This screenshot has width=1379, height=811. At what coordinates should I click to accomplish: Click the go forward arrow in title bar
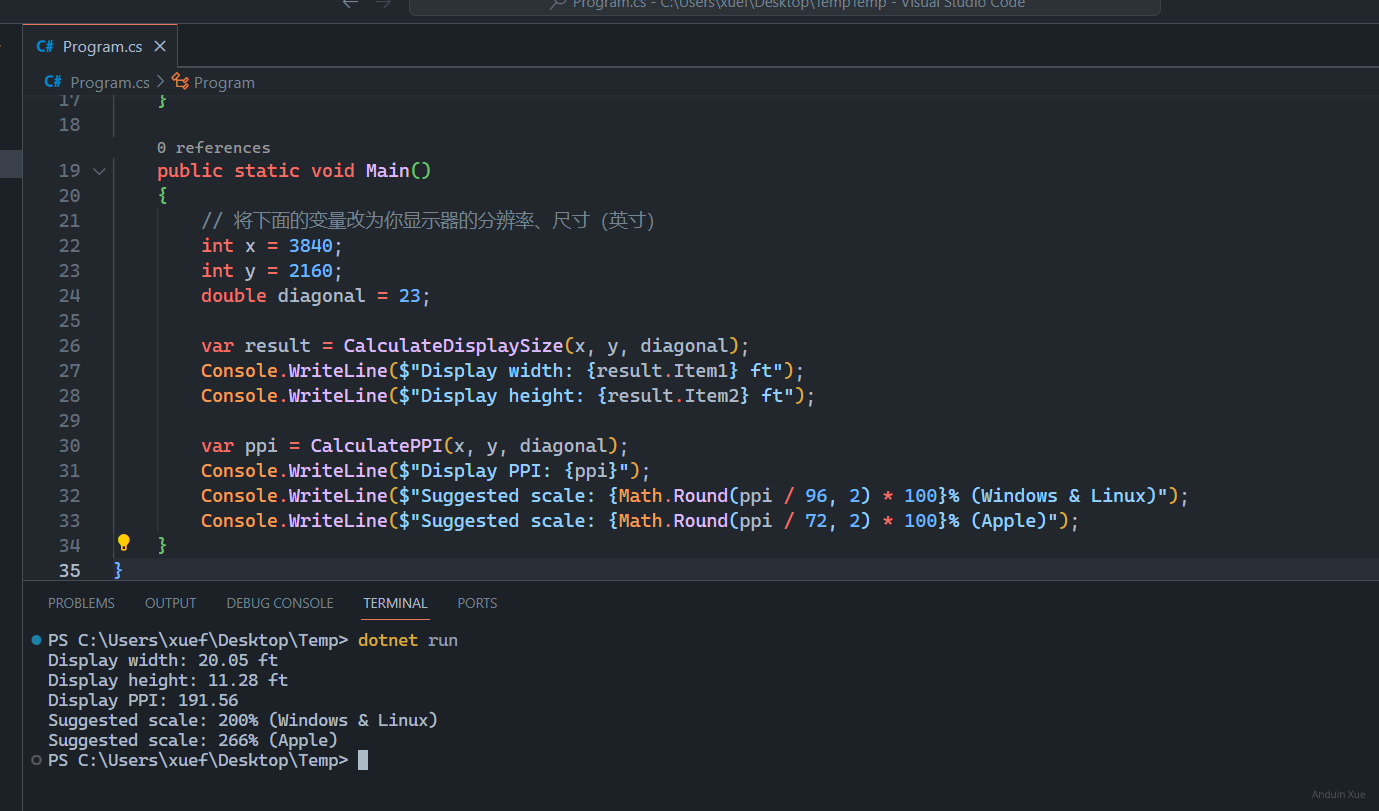(x=383, y=4)
